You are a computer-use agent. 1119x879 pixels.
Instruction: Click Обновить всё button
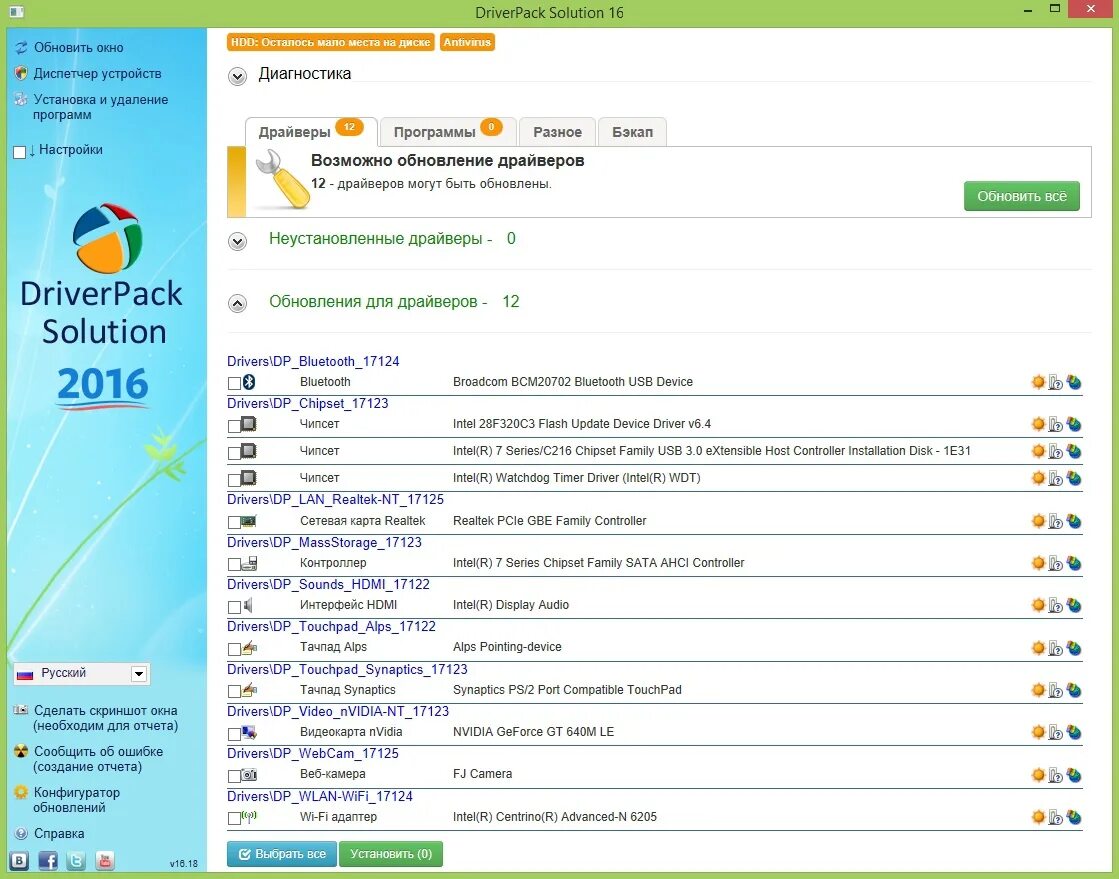1021,196
